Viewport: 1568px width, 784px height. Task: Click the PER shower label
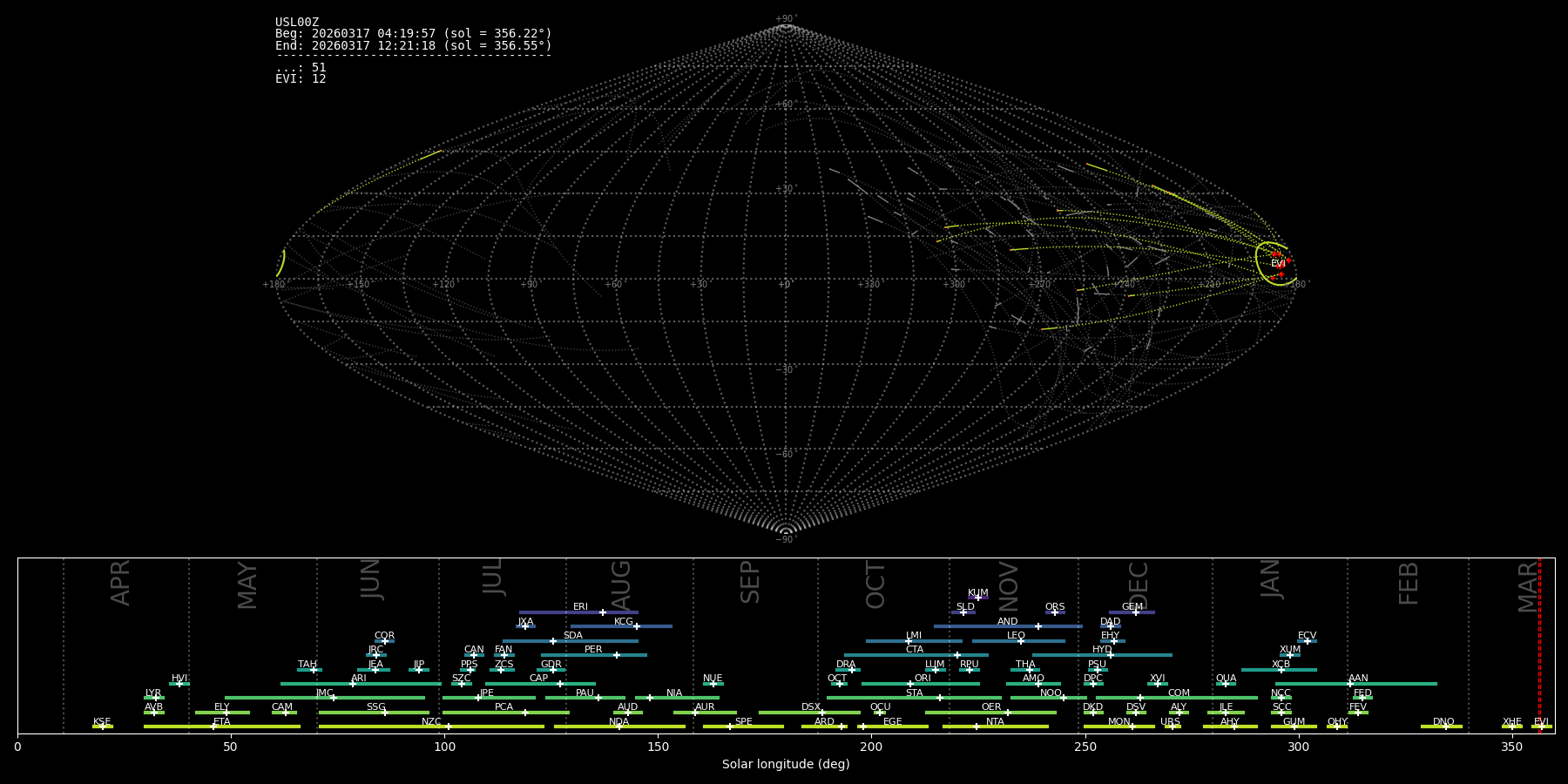(593, 649)
